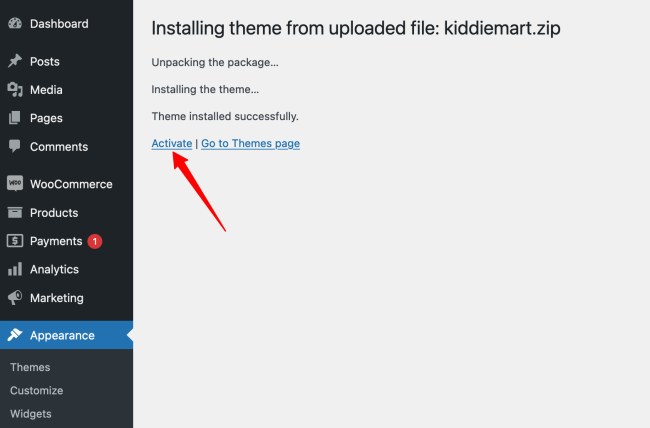The width and height of the screenshot is (650, 428).
Task: Go to the Analytics menu label
Action: [x=54, y=269]
